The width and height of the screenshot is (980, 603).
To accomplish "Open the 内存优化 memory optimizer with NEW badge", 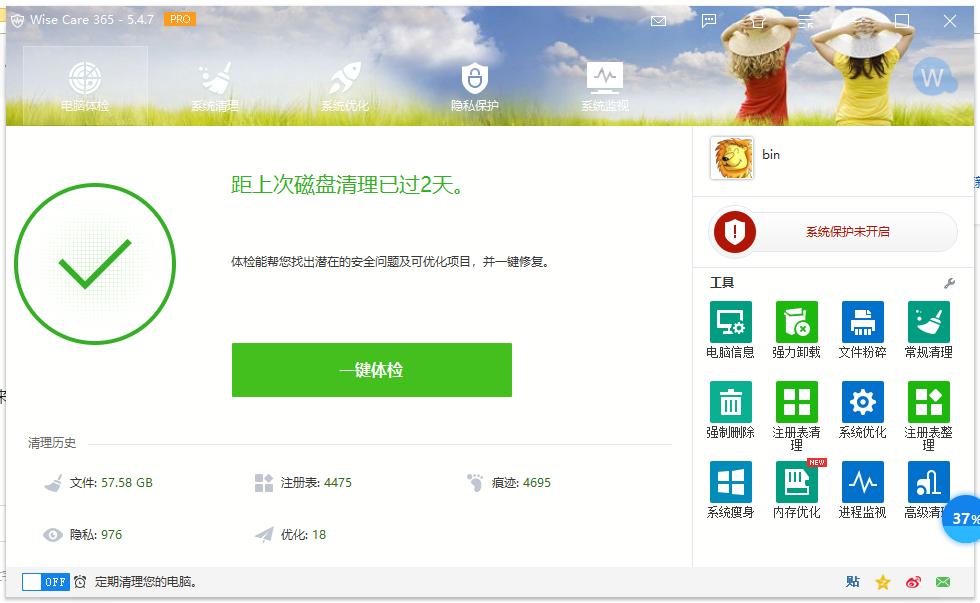I will [x=796, y=487].
